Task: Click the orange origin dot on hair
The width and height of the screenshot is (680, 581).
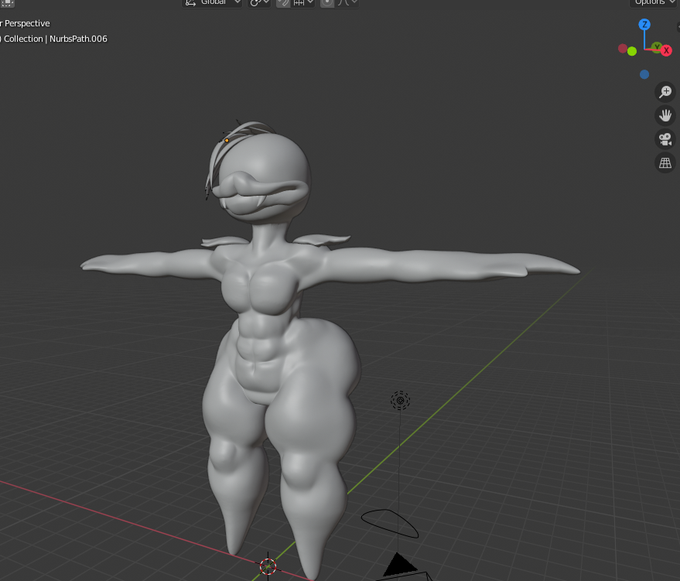Action: (x=227, y=140)
